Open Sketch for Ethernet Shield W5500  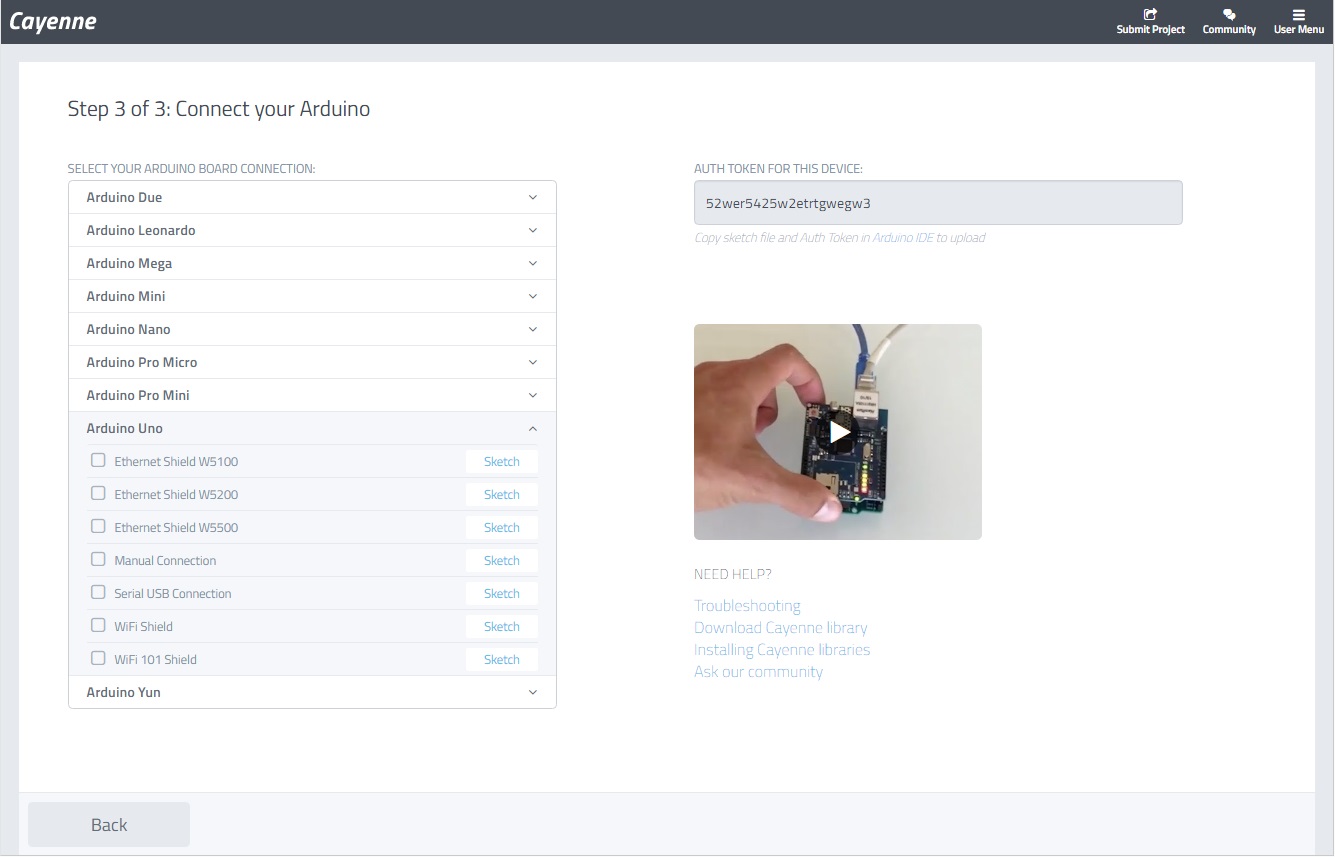point(502,527)
